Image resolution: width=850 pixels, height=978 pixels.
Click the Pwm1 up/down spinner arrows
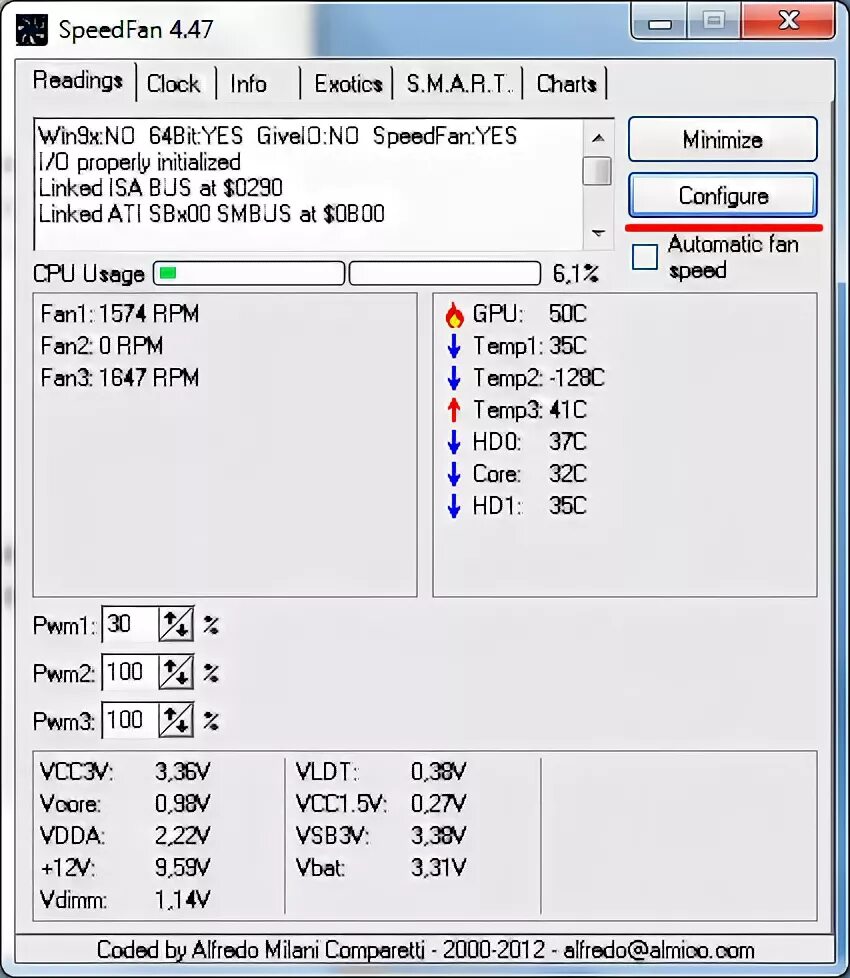click(x=176, y=624)
